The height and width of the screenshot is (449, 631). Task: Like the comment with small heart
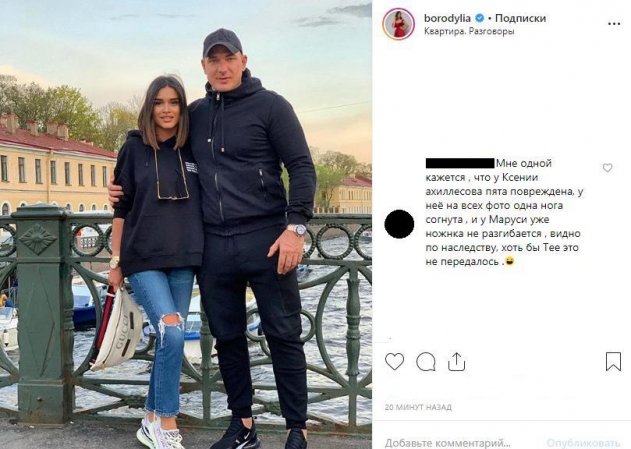point(607,168)
